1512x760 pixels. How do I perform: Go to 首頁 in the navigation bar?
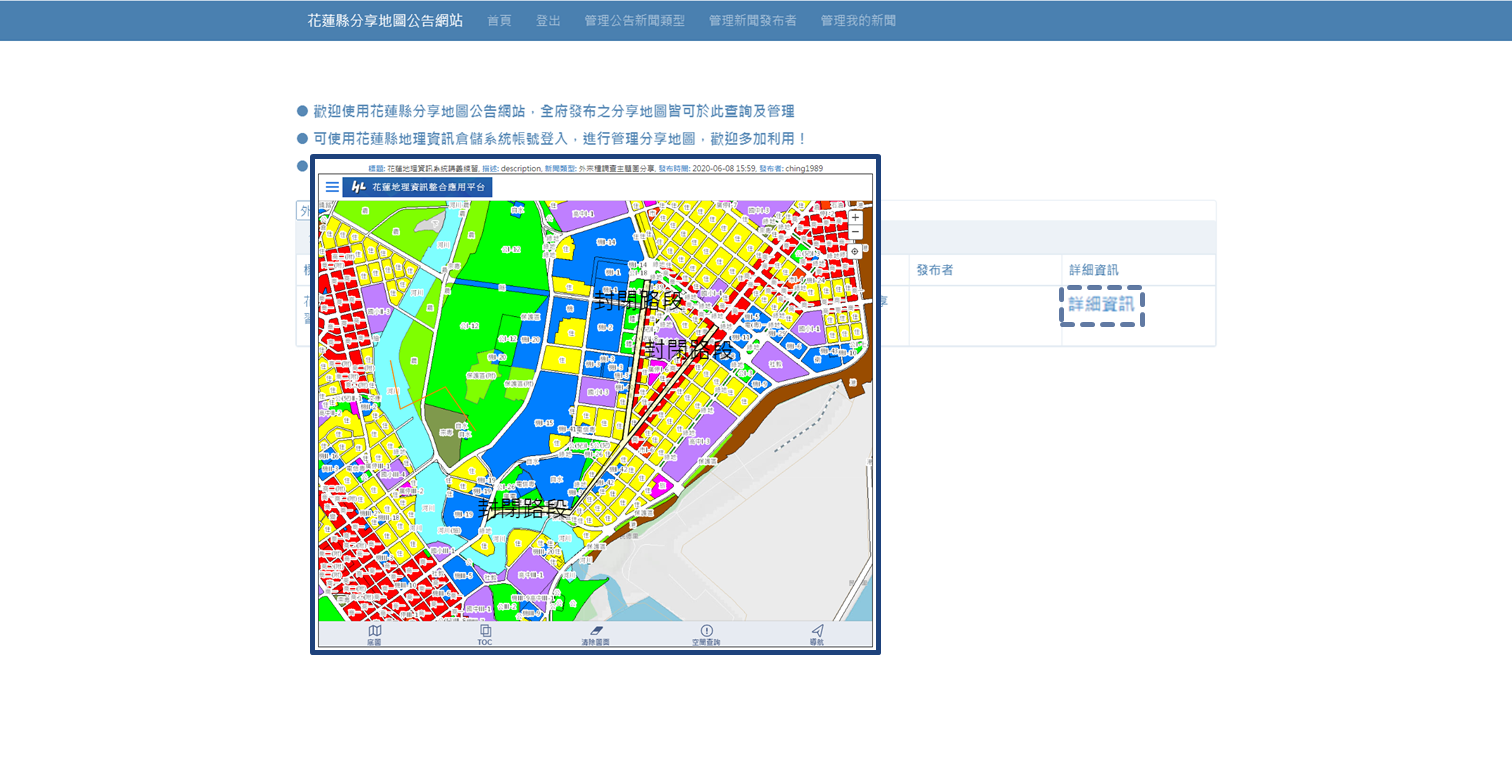pyautogui.click(x=499, y=21)
